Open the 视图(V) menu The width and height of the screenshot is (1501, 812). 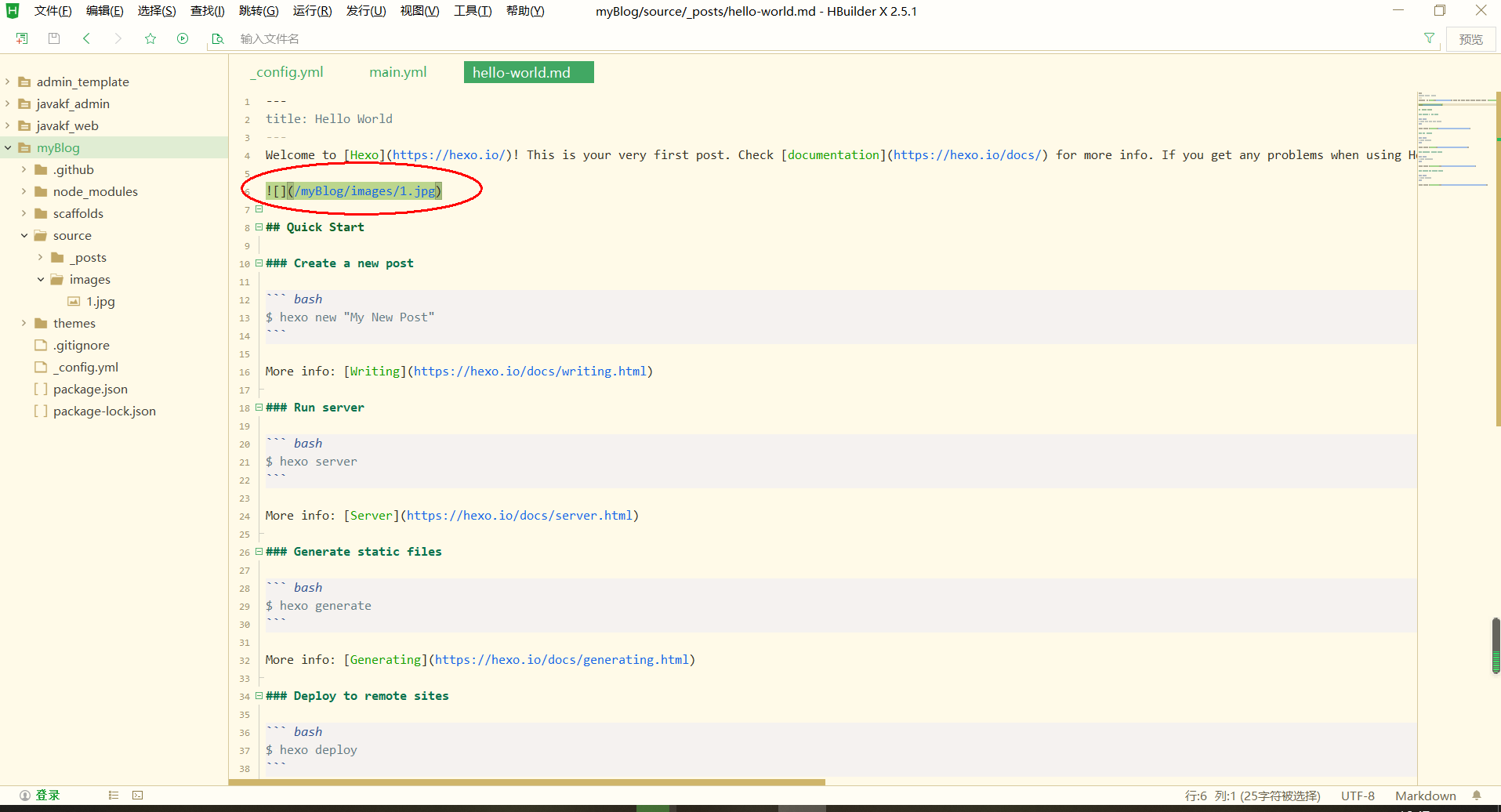tap(420, 11)
